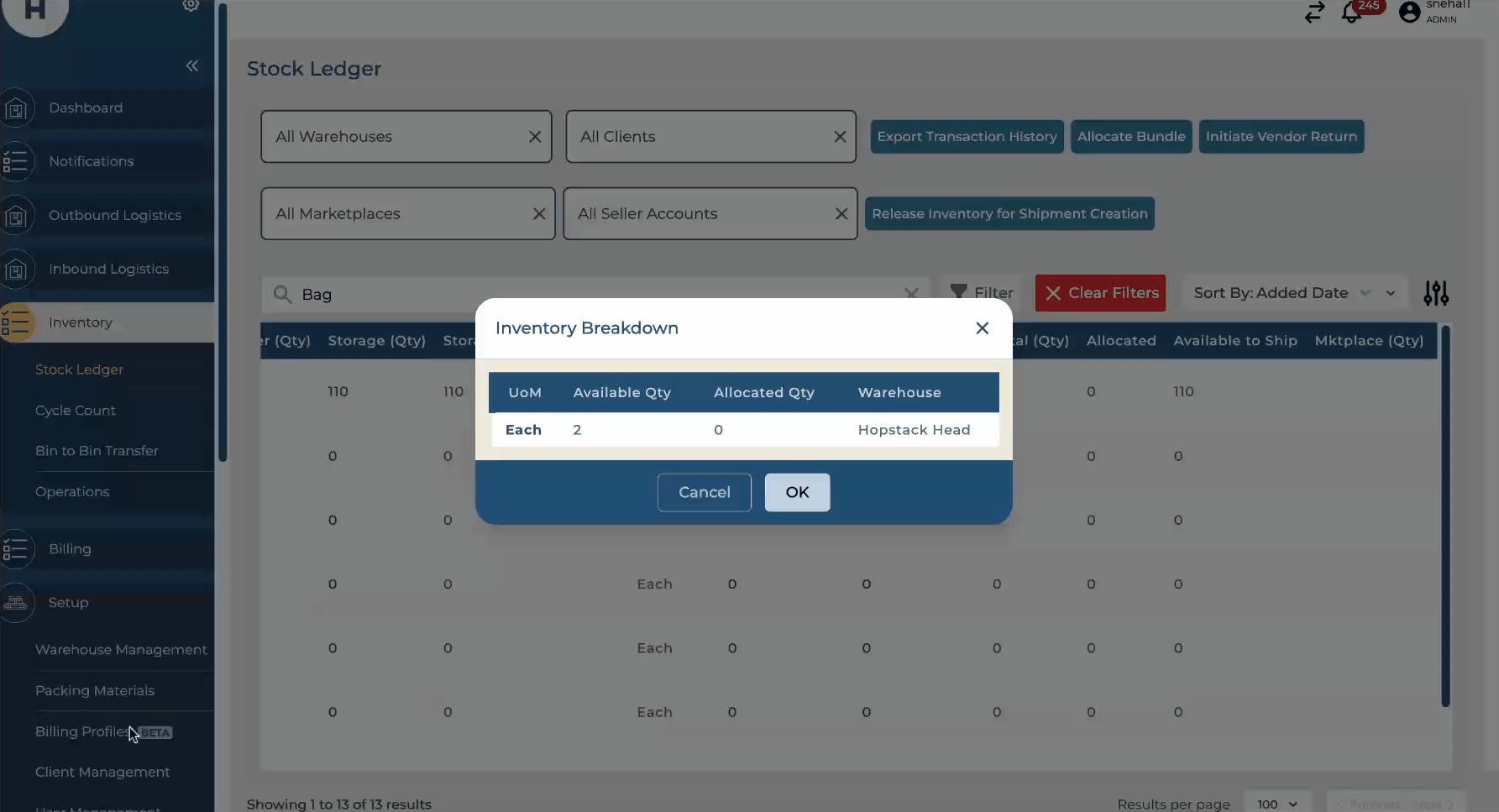The image size is (1499, 812).
Task: Open Bin to Bin Transfer page
Action: click(97, 451)
